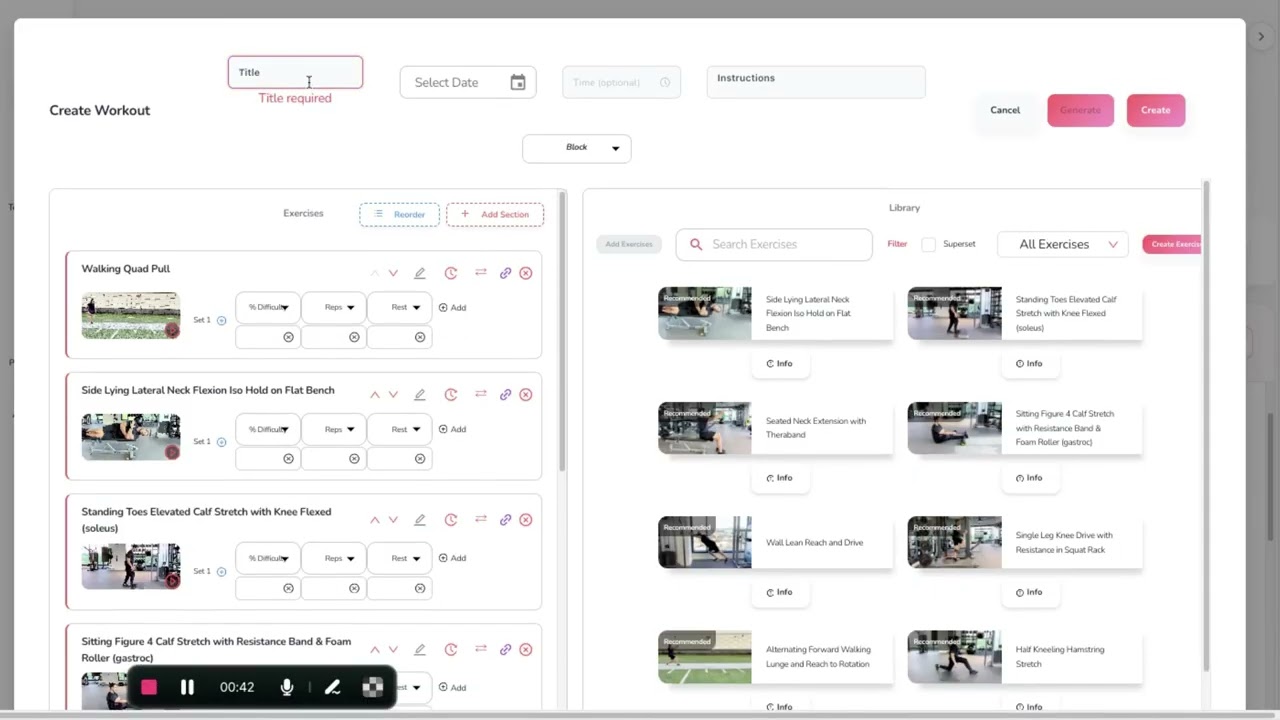Open Info for Seated Neck Extension with Theraband
The image size is (1280, 720).
(x=779, y=478)
